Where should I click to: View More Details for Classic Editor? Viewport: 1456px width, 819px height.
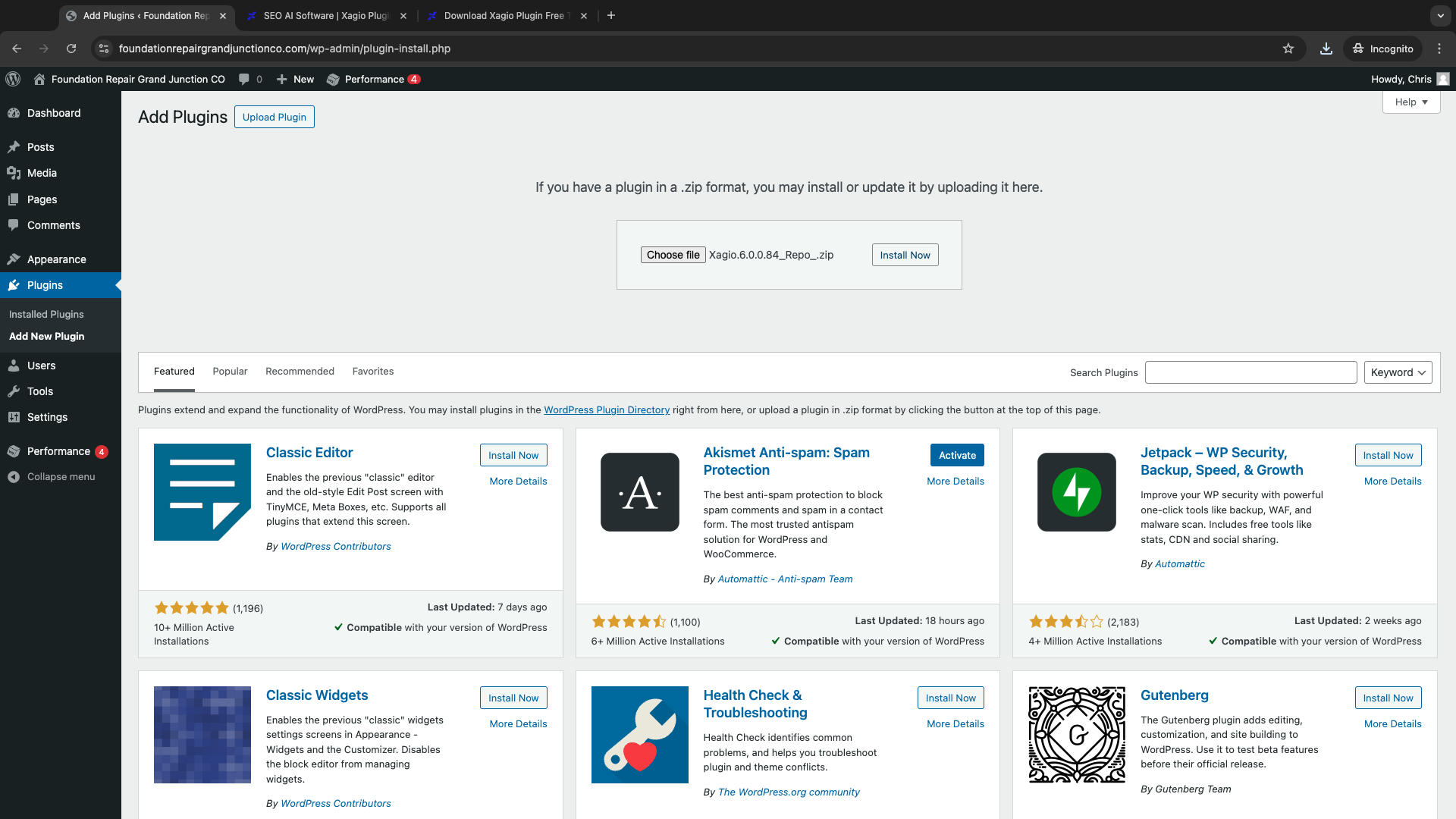click(x=518, y=482)
